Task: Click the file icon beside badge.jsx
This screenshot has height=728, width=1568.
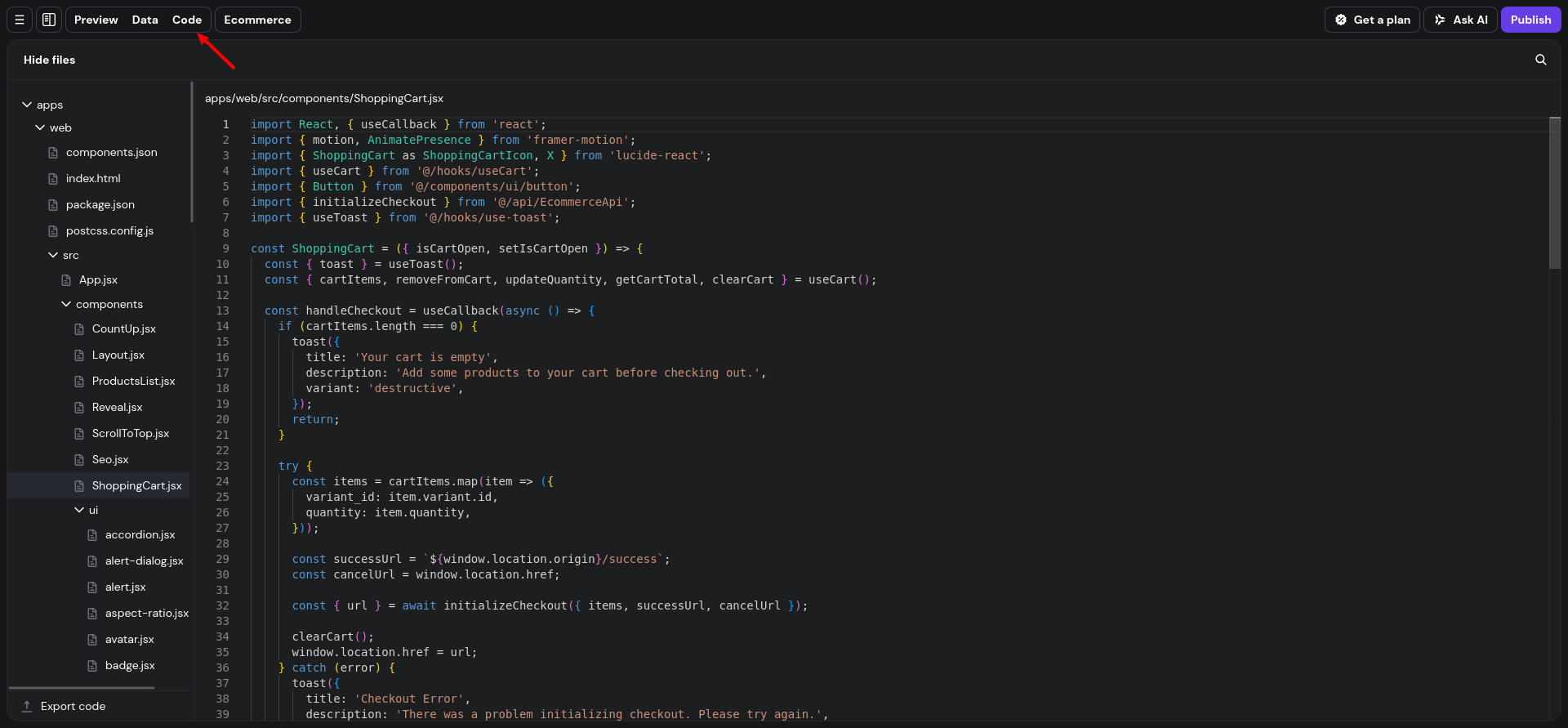Action: (92, 666)
